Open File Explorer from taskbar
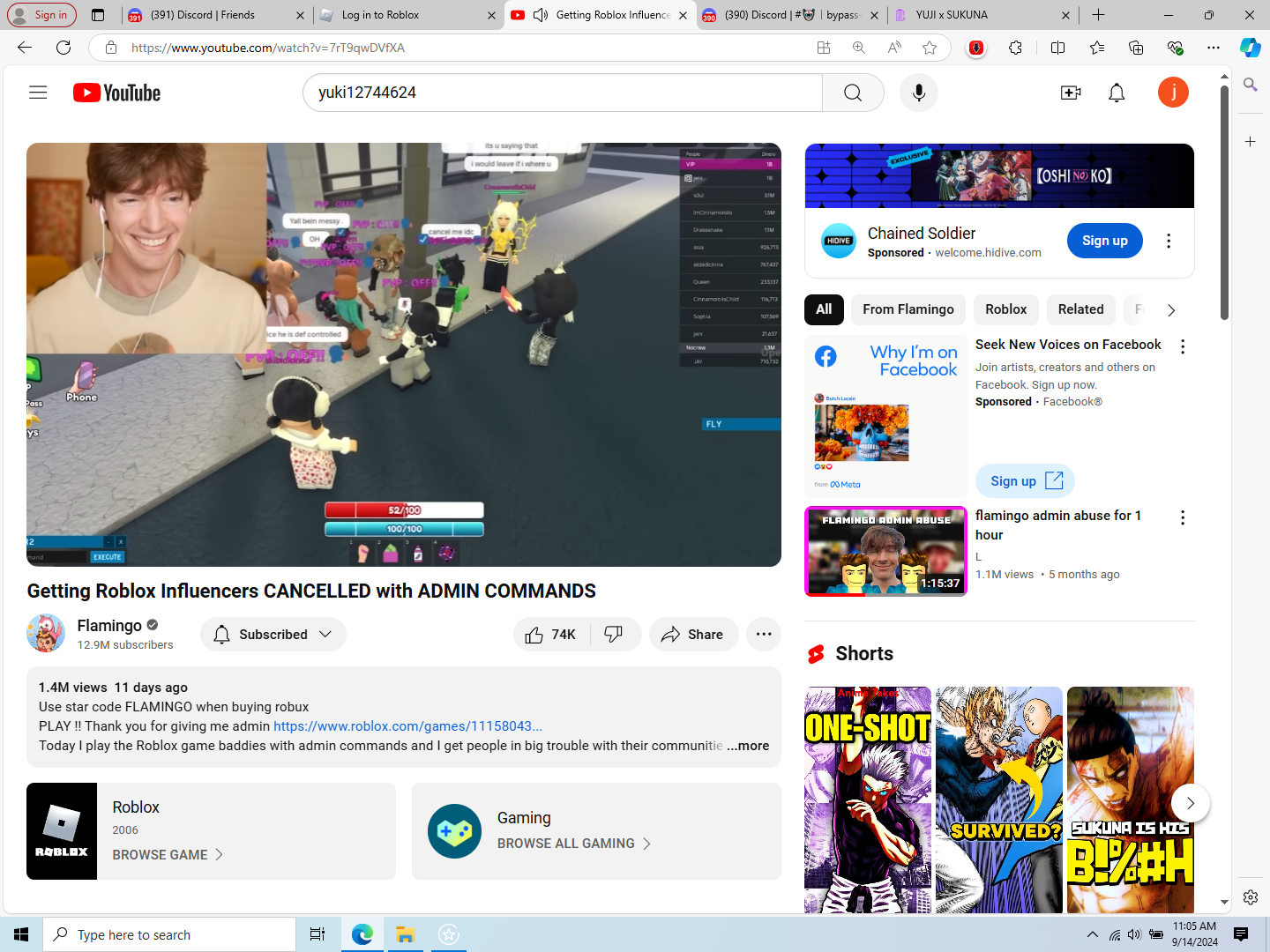 405,934
